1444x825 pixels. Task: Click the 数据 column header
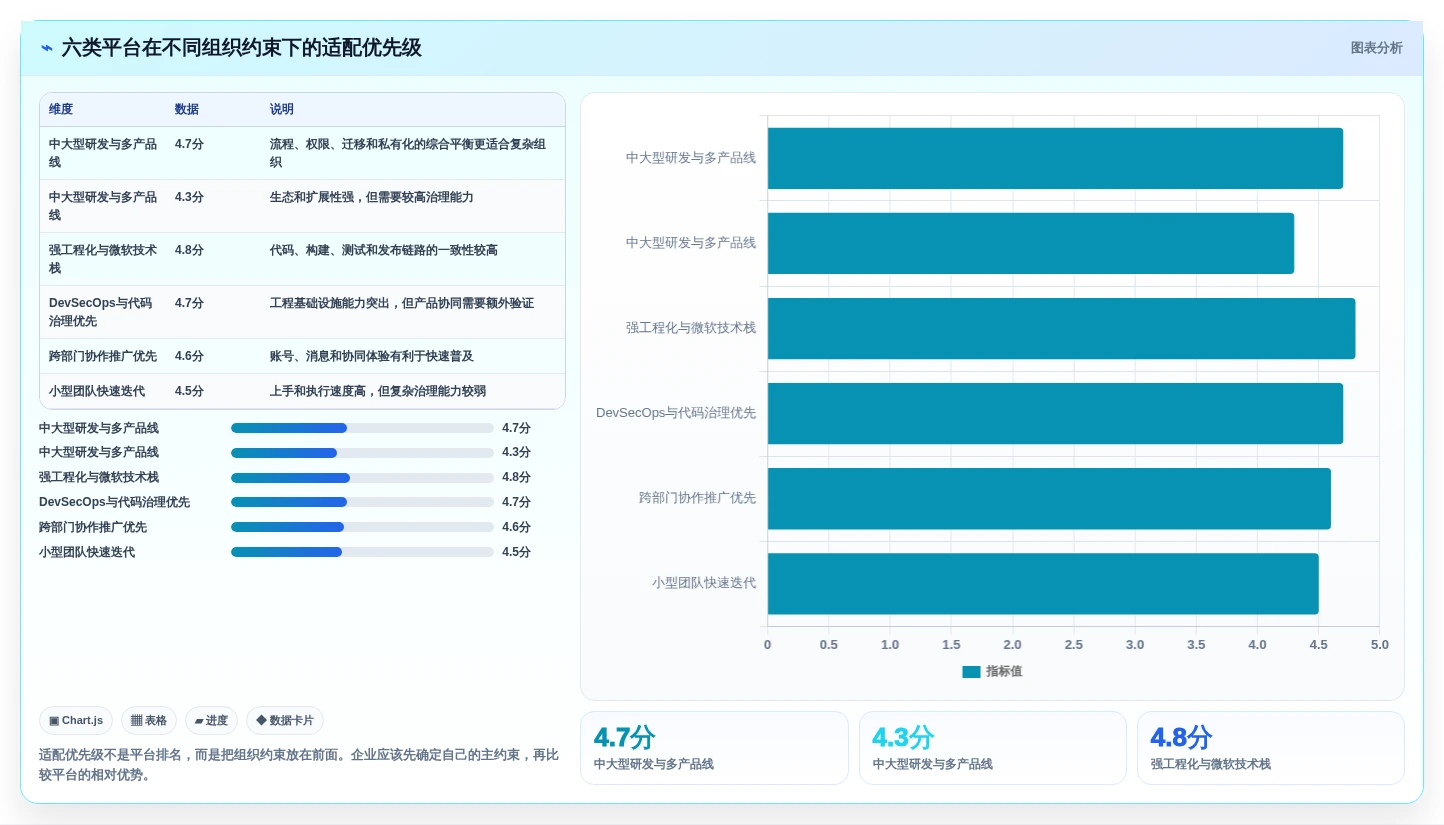187,110
